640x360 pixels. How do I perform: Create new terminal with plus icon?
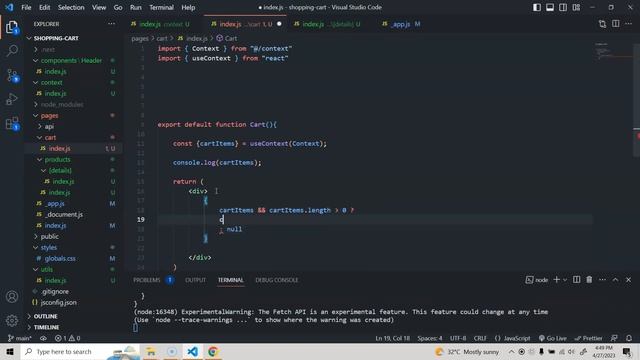(x=556, y=280)
